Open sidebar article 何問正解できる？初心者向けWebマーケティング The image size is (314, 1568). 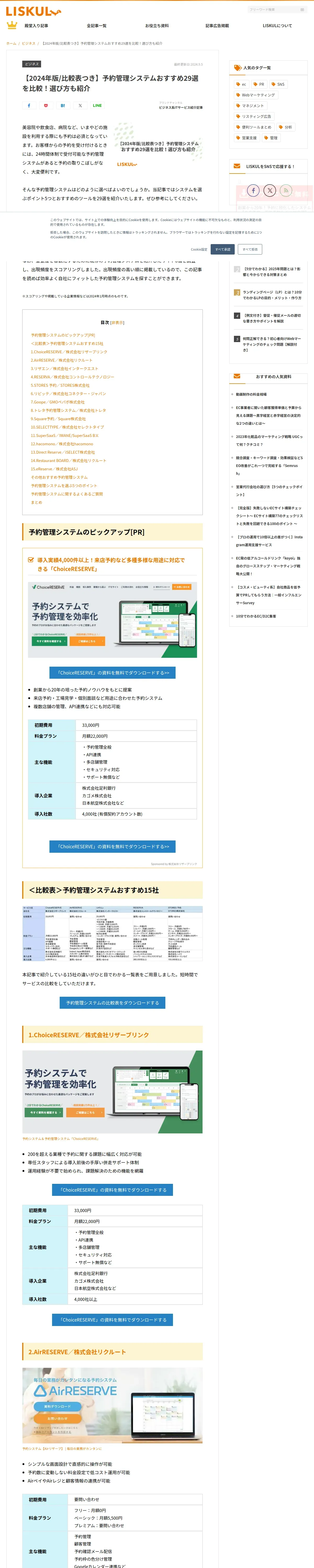272,344
